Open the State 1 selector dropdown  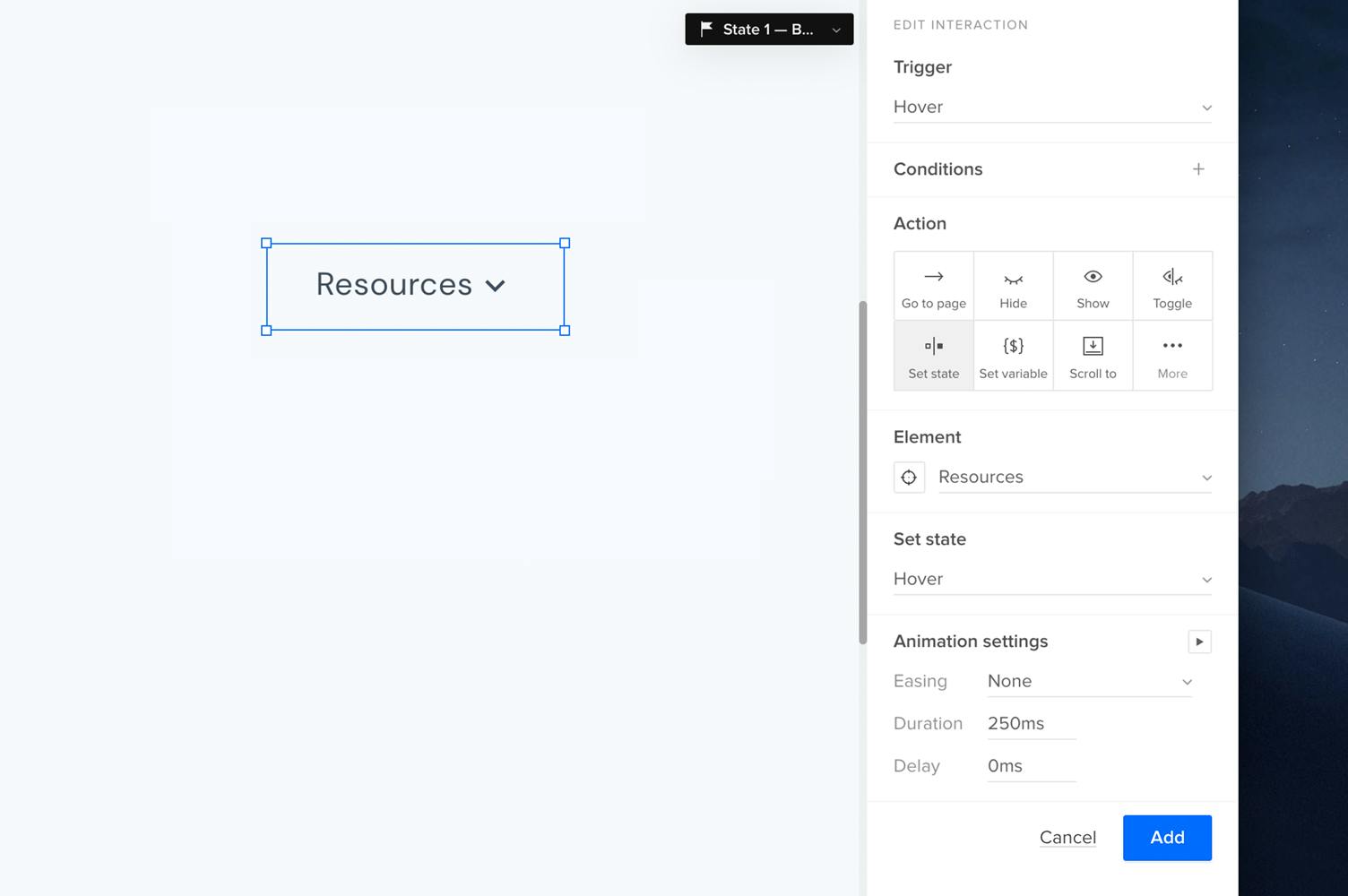click(x=769, y=30)
